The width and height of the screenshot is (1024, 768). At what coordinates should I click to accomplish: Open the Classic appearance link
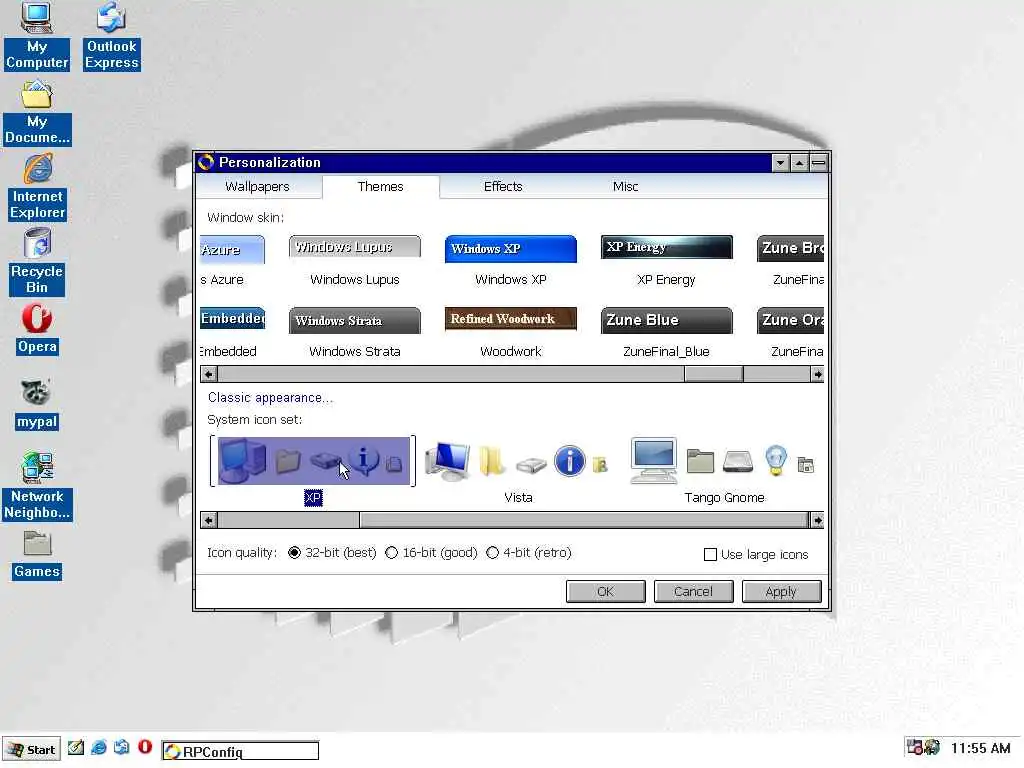pyautogui.click(x=270, y=398)
